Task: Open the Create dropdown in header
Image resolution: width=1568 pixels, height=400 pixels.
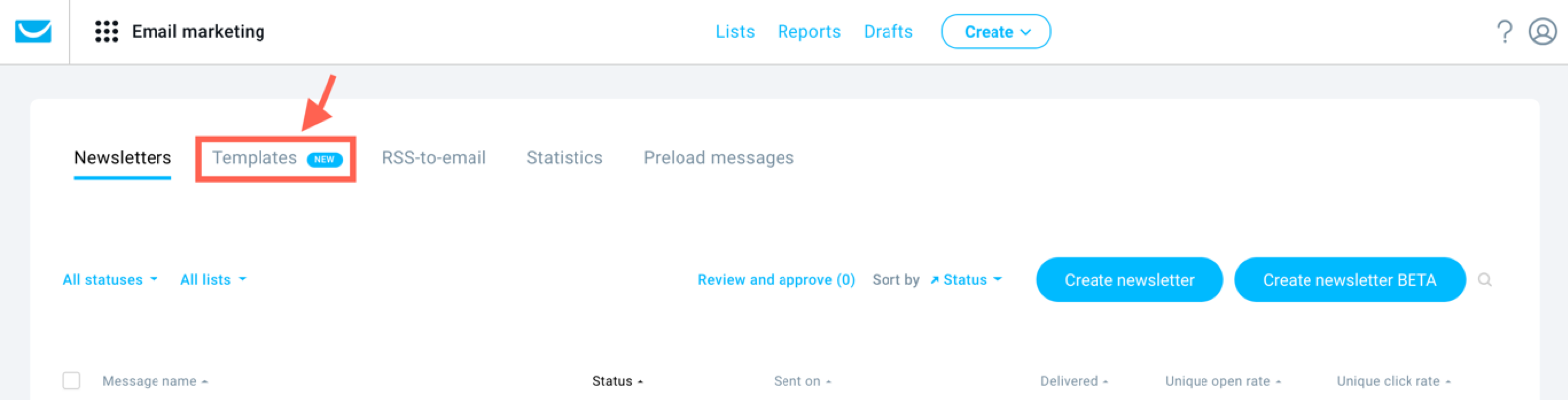Action: click(995, 32)
